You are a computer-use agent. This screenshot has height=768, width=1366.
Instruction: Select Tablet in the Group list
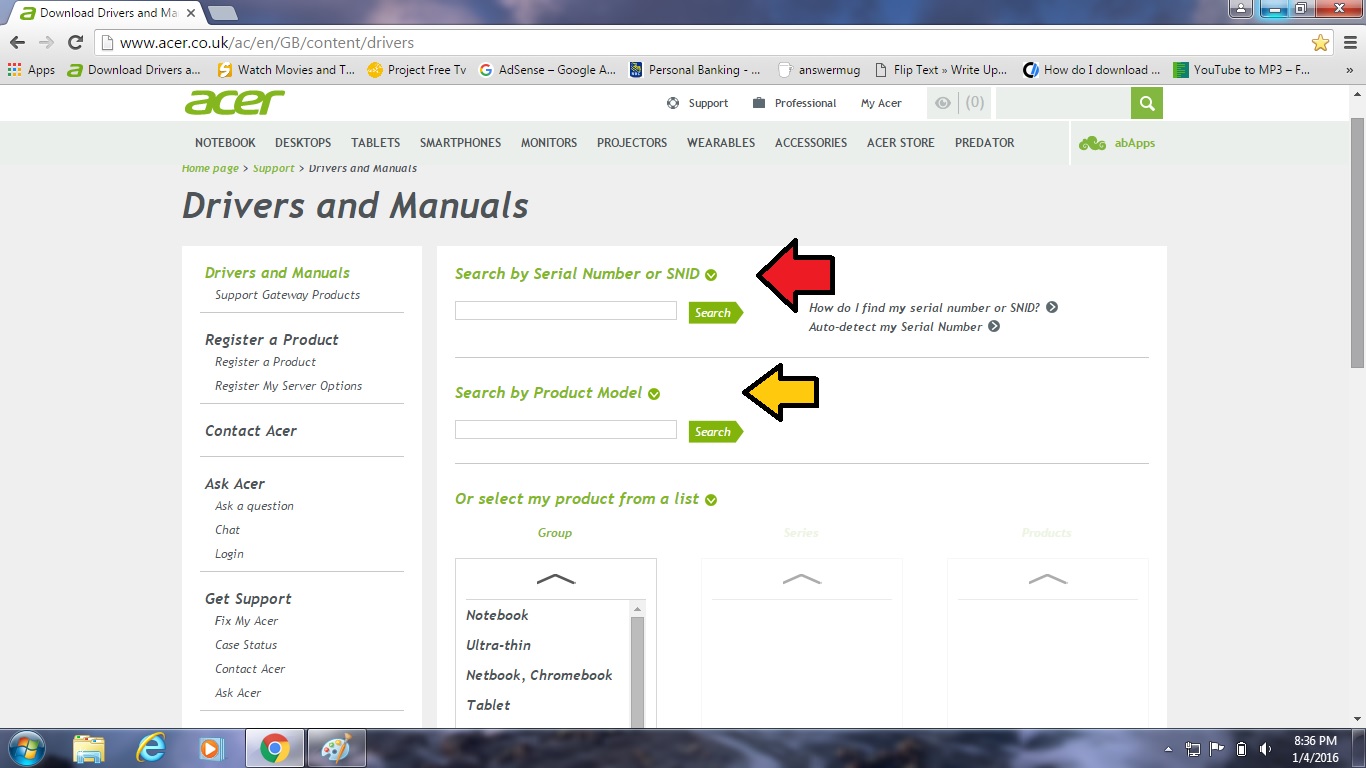click(x=488, y=705)
